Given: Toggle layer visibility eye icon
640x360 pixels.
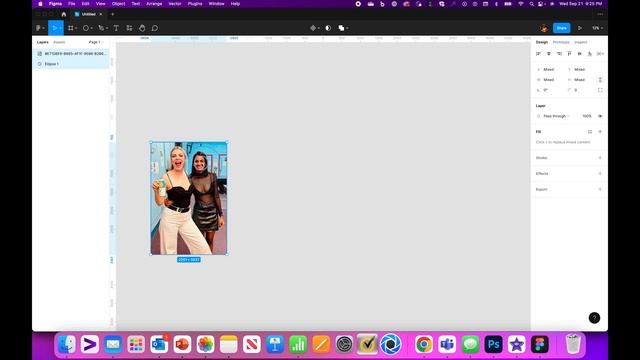Looking at the screenshot, I should [600, 116].
